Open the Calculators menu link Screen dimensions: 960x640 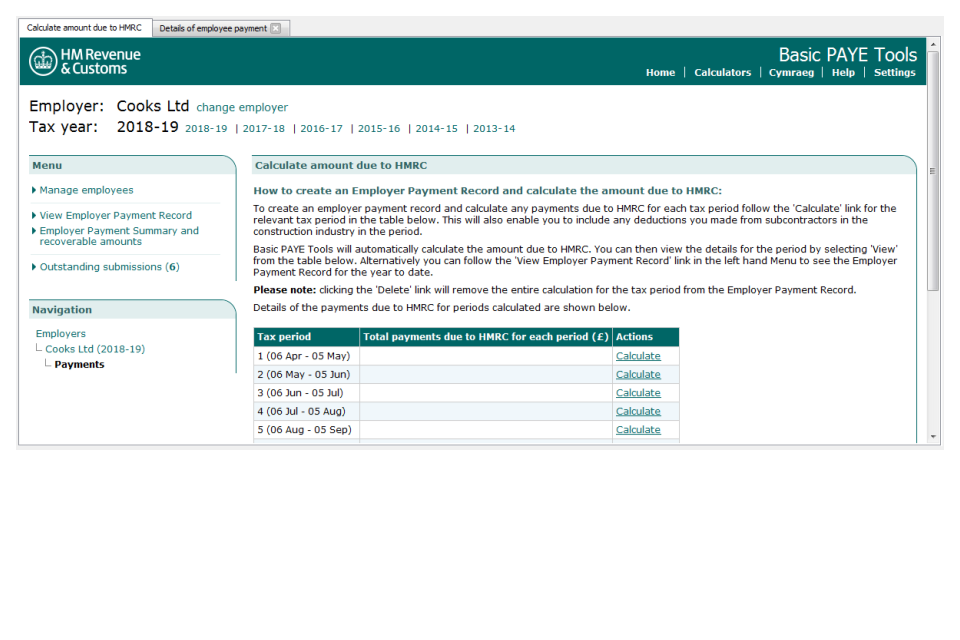point(722,72)
